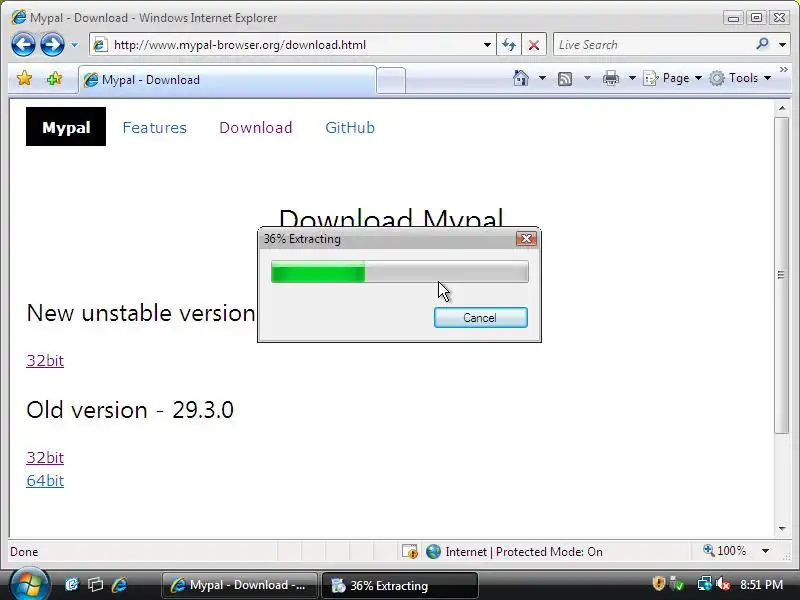Open the search provider options dropdown

(x=782, y=45)
